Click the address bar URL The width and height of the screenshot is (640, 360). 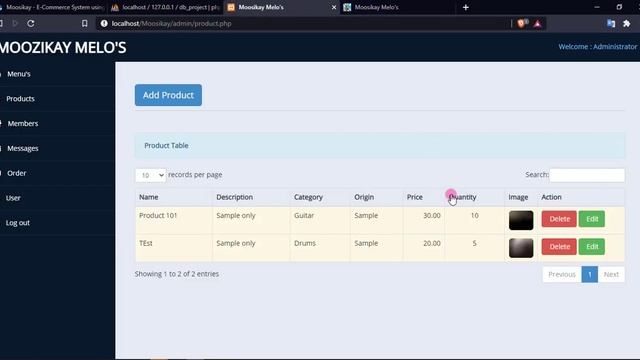171,24
